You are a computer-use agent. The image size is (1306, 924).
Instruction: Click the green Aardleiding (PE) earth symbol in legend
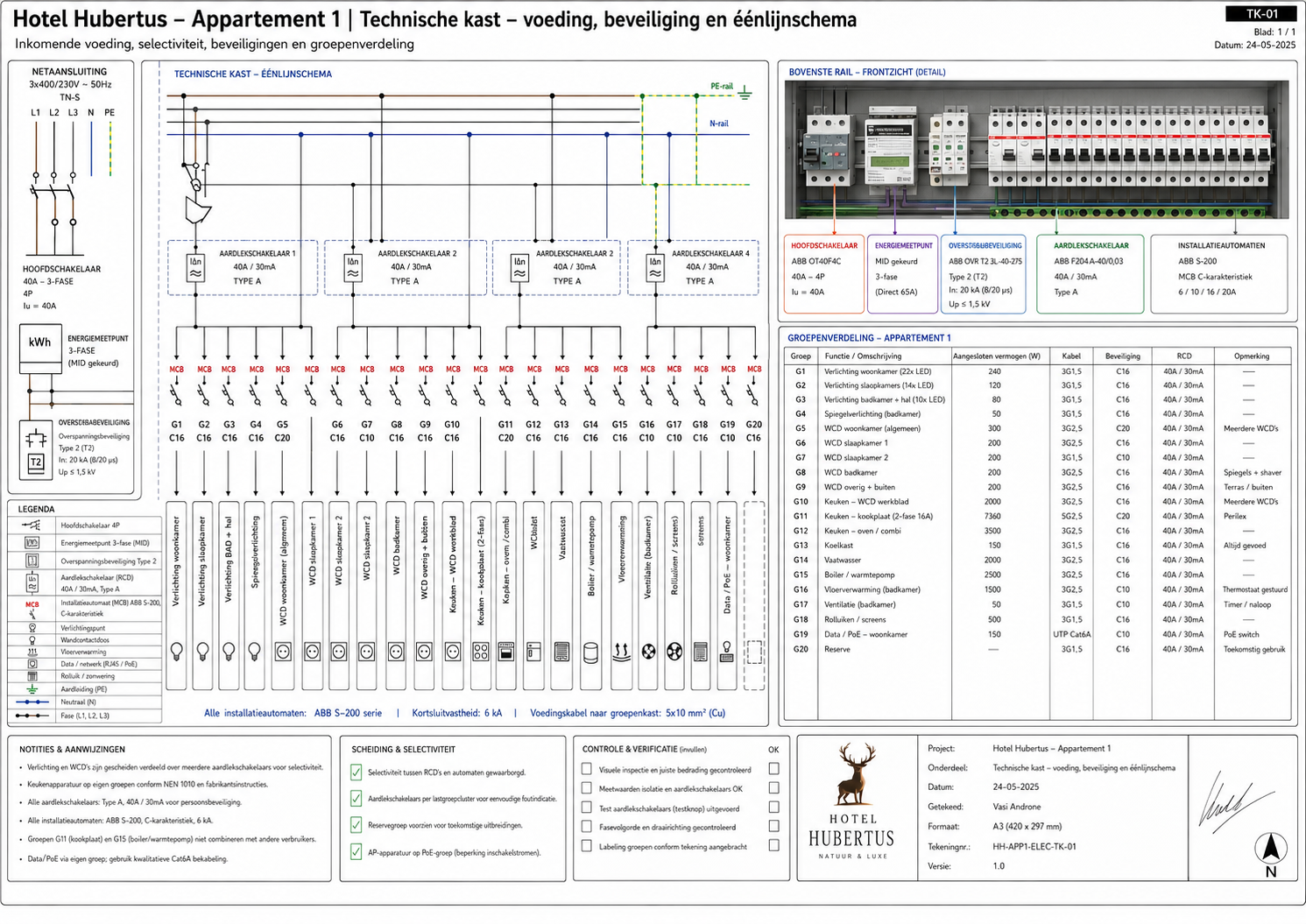click(32, 689)
